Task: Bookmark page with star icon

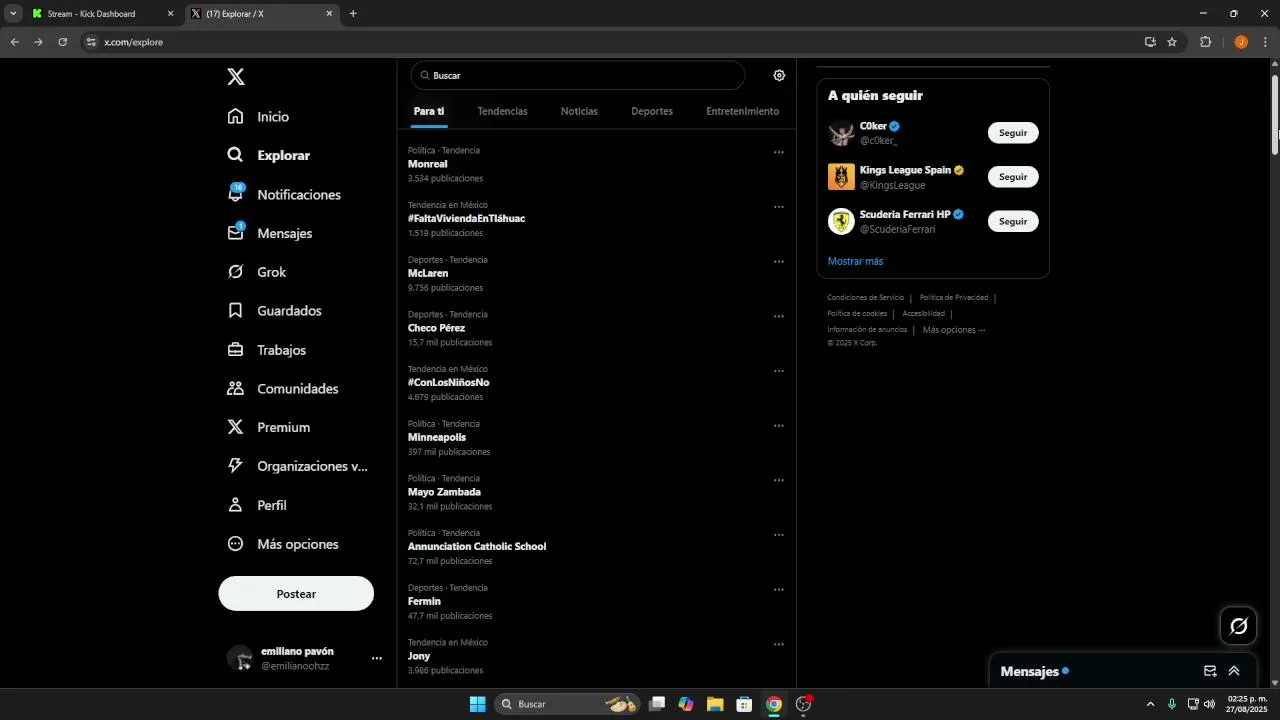Action: click(x=1172, y=42)
